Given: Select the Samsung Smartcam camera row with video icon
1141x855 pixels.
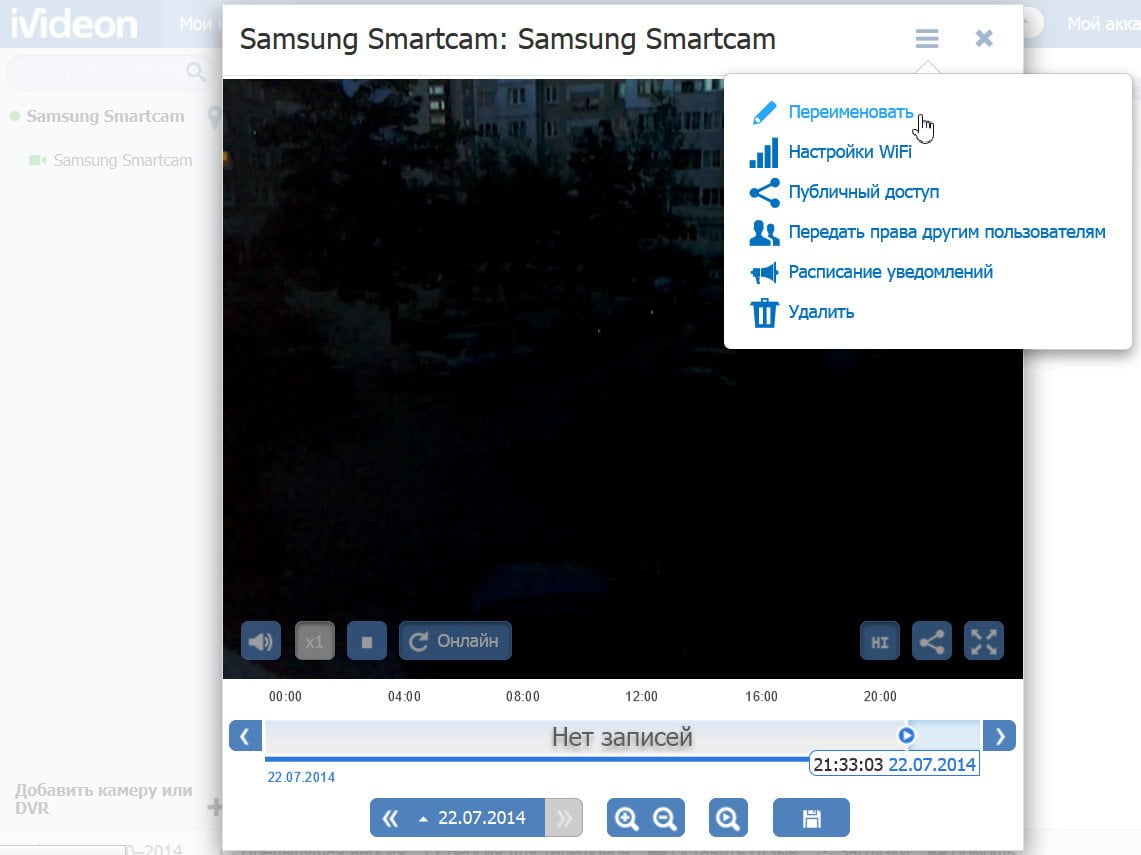Looking at the screenshot, I should click(111, 160).
